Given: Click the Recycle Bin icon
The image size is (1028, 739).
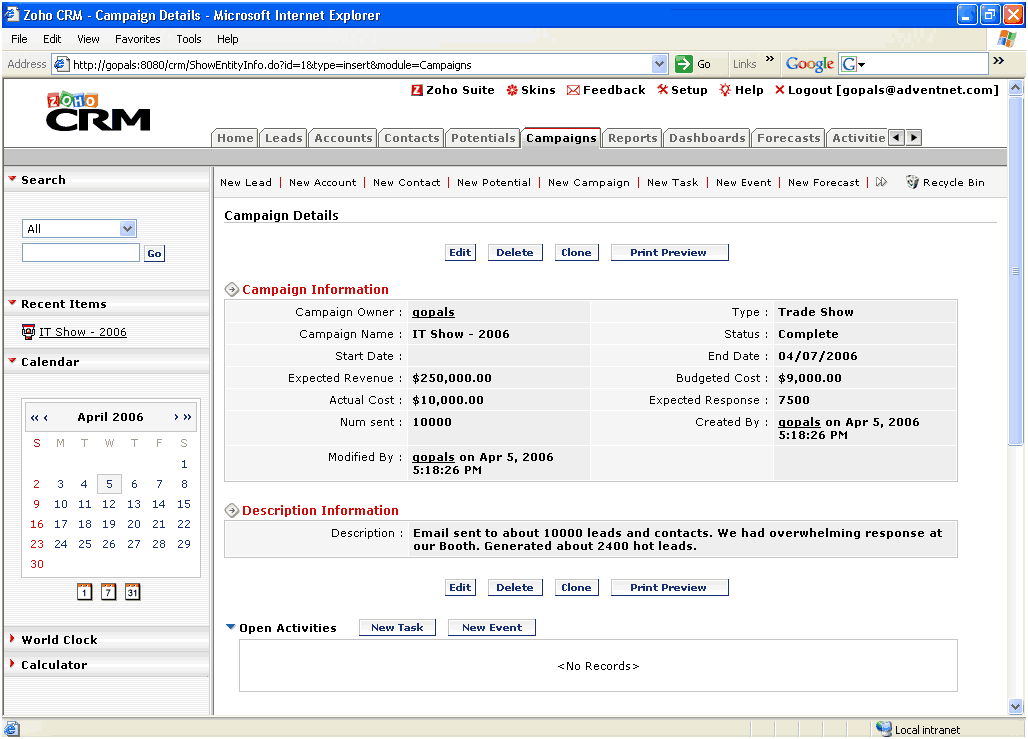Looking at the screenshot, I should (912, 182).
